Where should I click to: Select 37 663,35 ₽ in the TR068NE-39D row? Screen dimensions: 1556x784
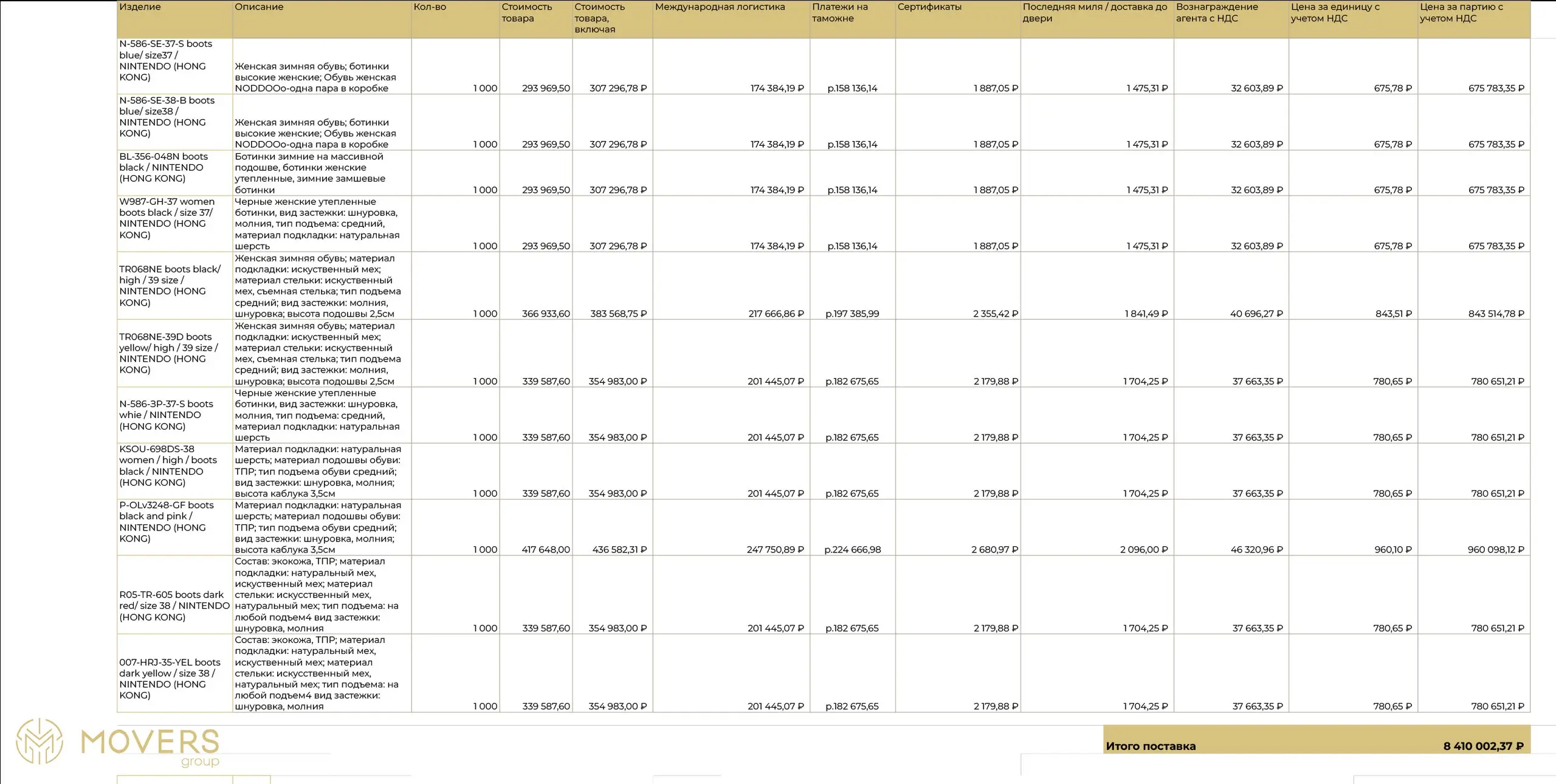(1258, 381)
